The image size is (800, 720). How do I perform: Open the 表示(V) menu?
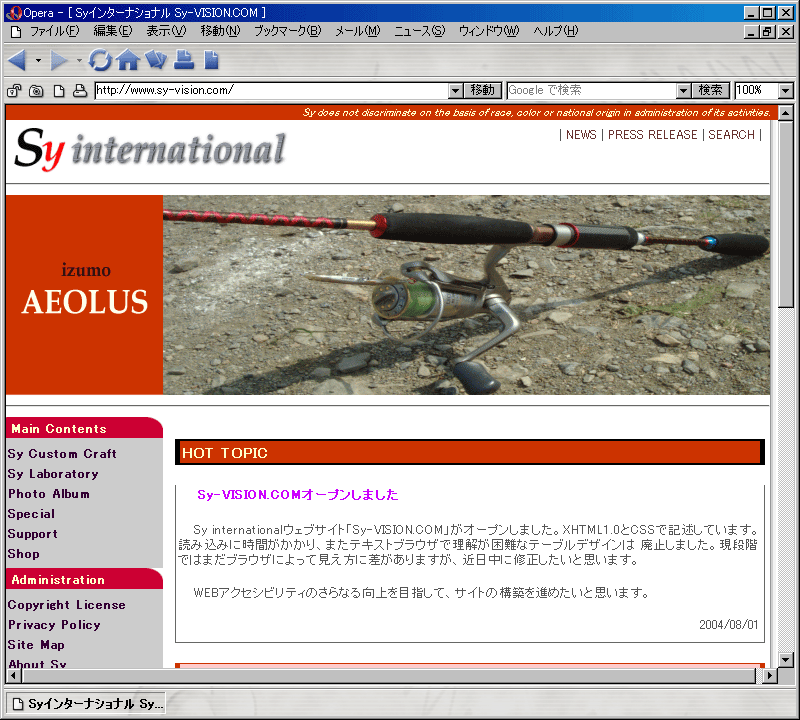point(166,31)
